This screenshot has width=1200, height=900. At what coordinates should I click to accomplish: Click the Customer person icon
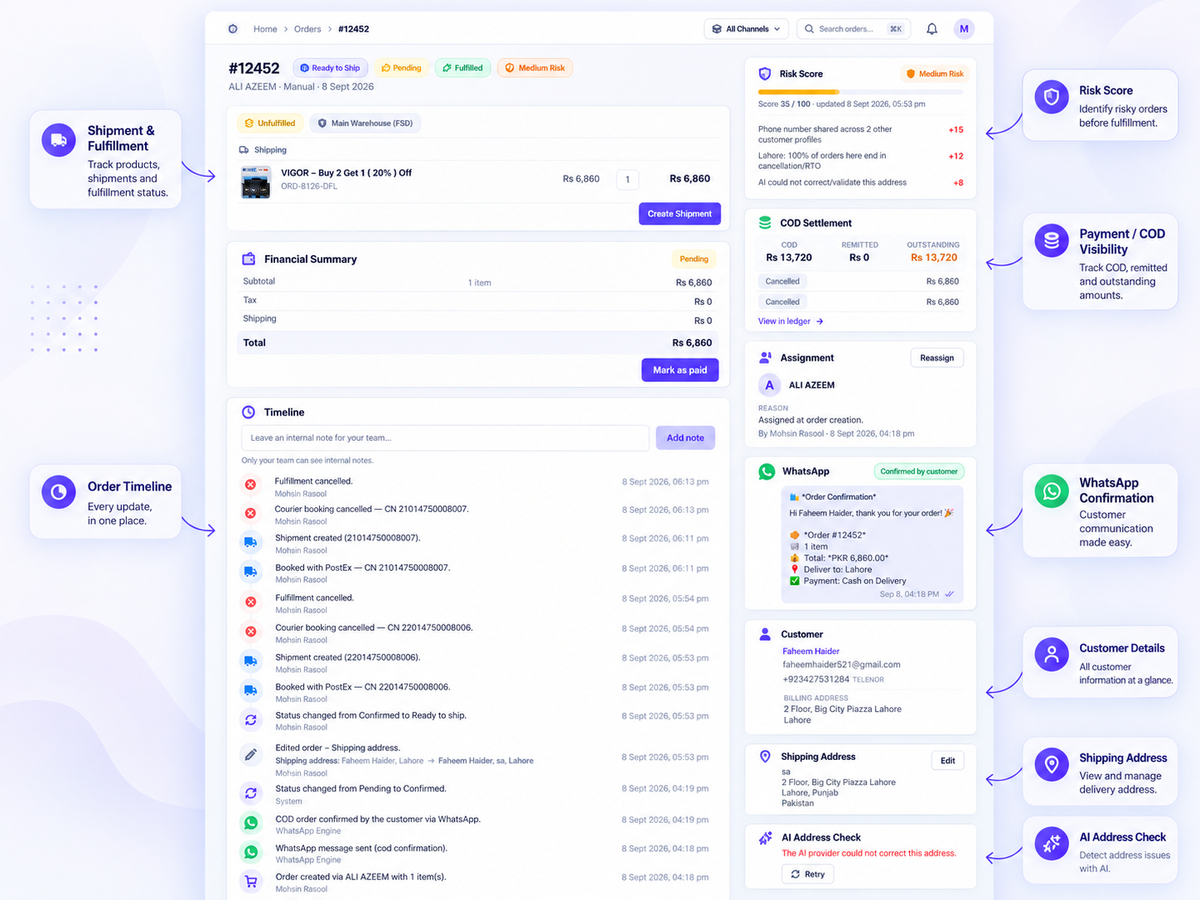pos(765,634)
